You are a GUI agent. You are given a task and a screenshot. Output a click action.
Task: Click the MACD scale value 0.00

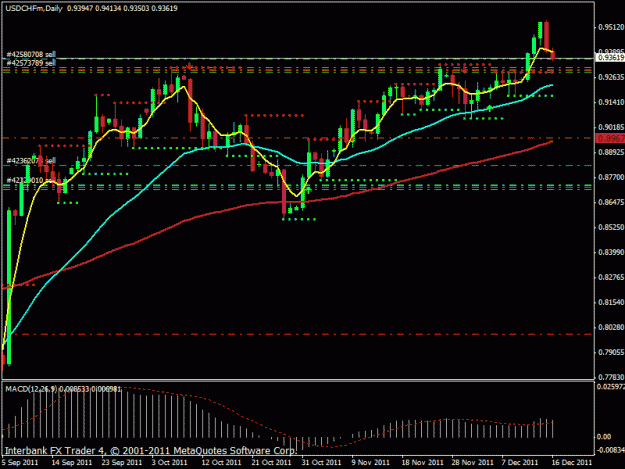coord(604,437)
